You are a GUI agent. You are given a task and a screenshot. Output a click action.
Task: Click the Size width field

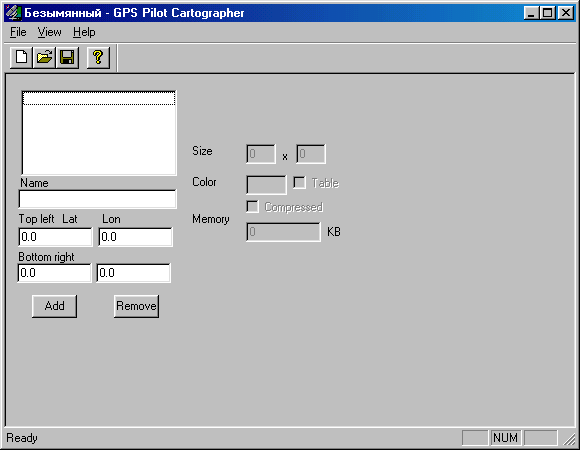261,154
